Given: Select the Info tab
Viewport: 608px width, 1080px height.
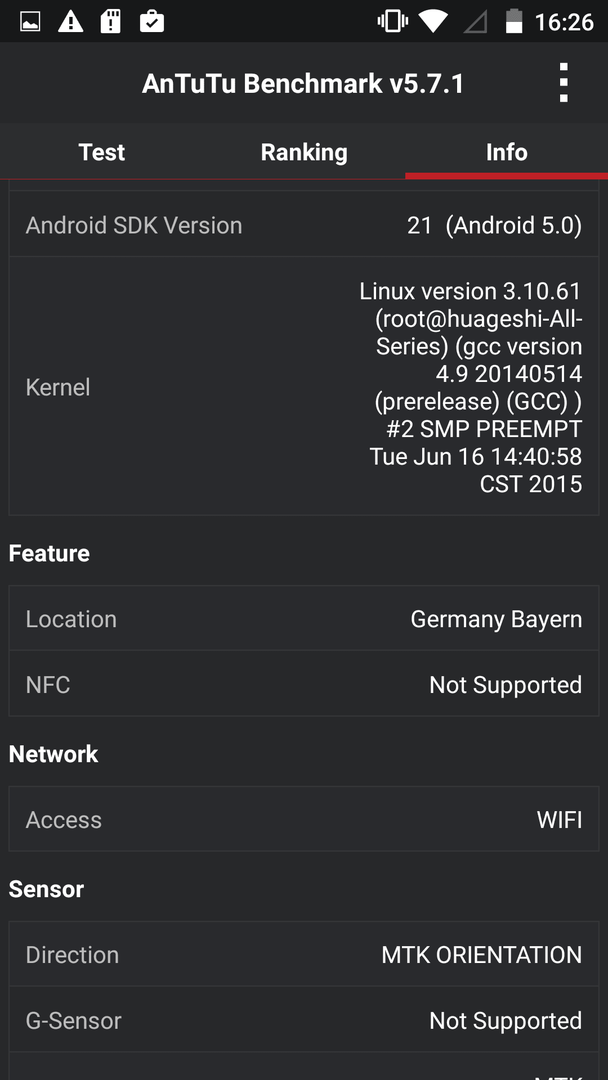Looking at the screenshot, I should (x=506, y=152).
